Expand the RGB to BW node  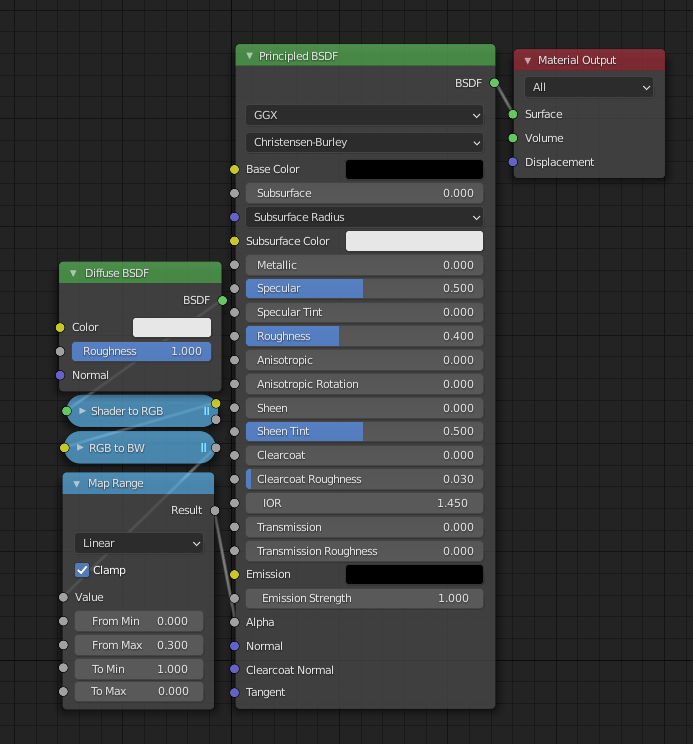click(x=80, y=448)
